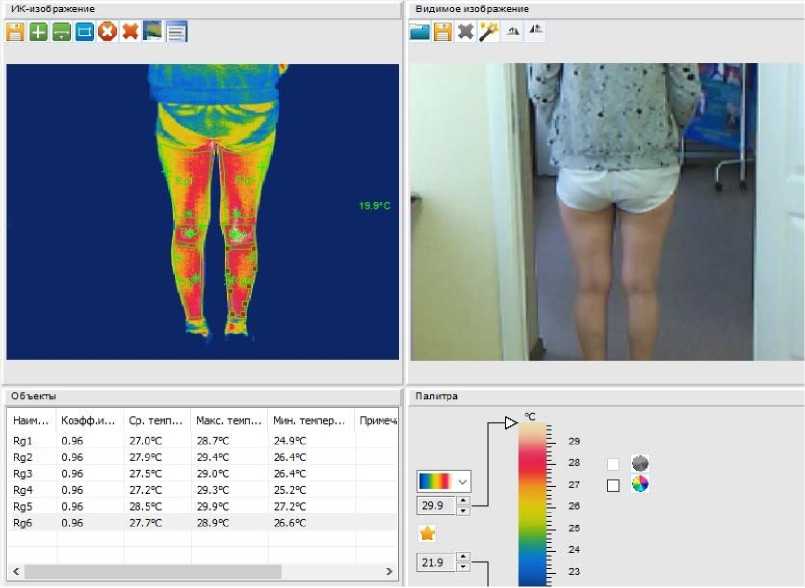Click the green plus icon in IR toolbar

pyautogui.click(x=38, y=32)
